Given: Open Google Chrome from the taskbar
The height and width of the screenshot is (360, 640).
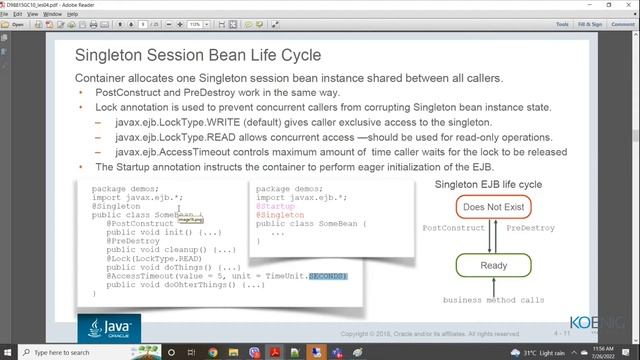Looking at the screenshot, I should [x=213, y=353].
